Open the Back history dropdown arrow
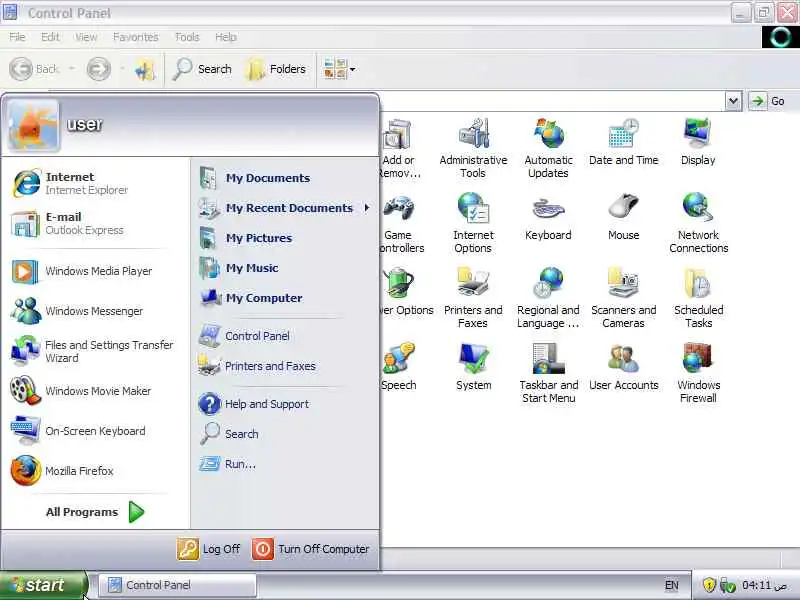800x600 pixels. [72, 68]
